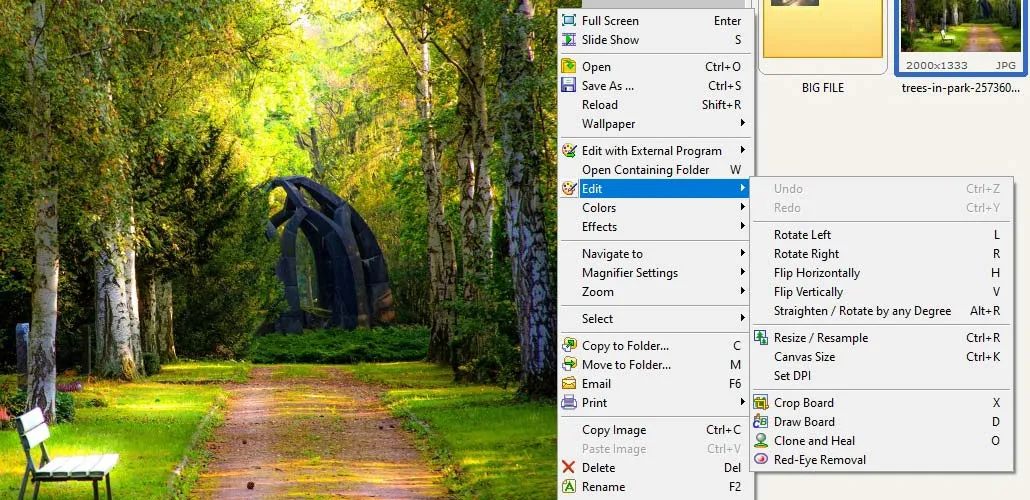Image resolution: width=1030 pixels, height=500 pixels.
Task: Expand the Magnifier Settings submenu arrow
Action: pos(742,273)
